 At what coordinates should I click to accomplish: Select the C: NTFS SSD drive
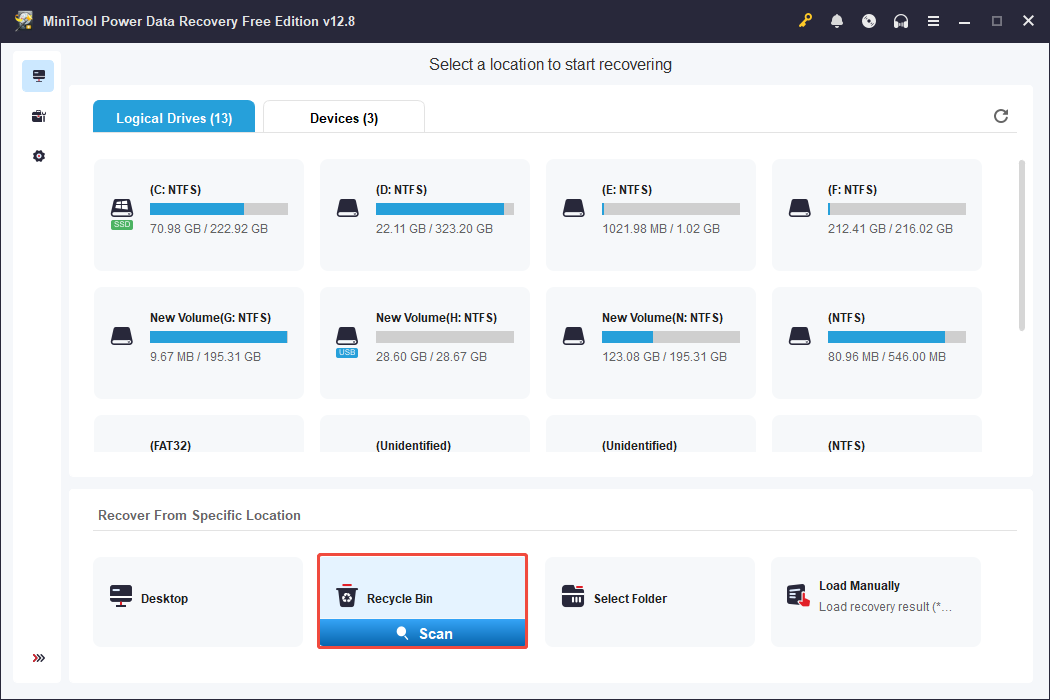tap(199, 214)
